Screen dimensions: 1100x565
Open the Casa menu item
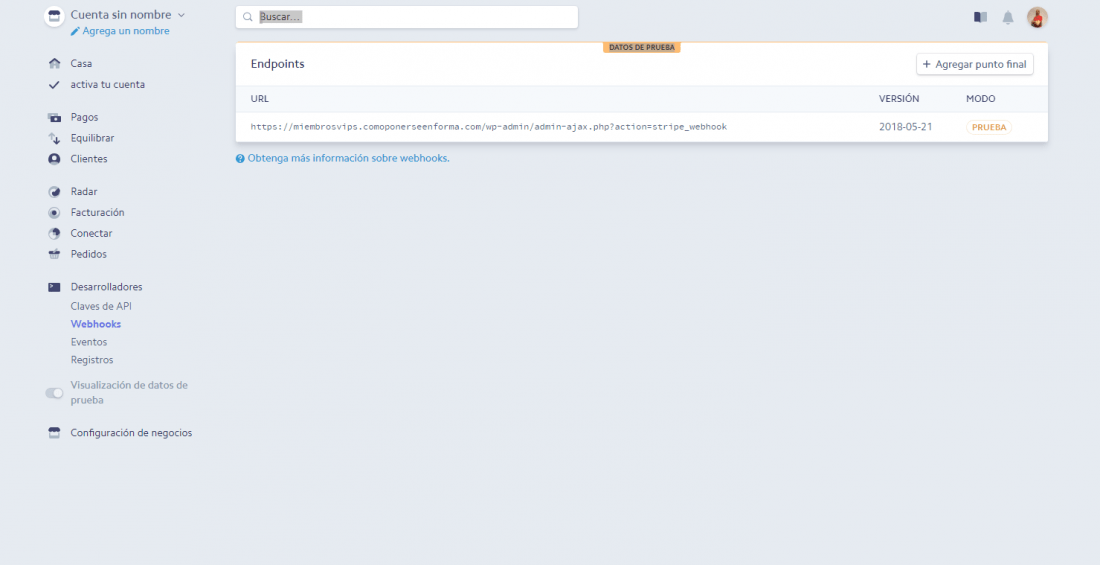coord(81,63)
